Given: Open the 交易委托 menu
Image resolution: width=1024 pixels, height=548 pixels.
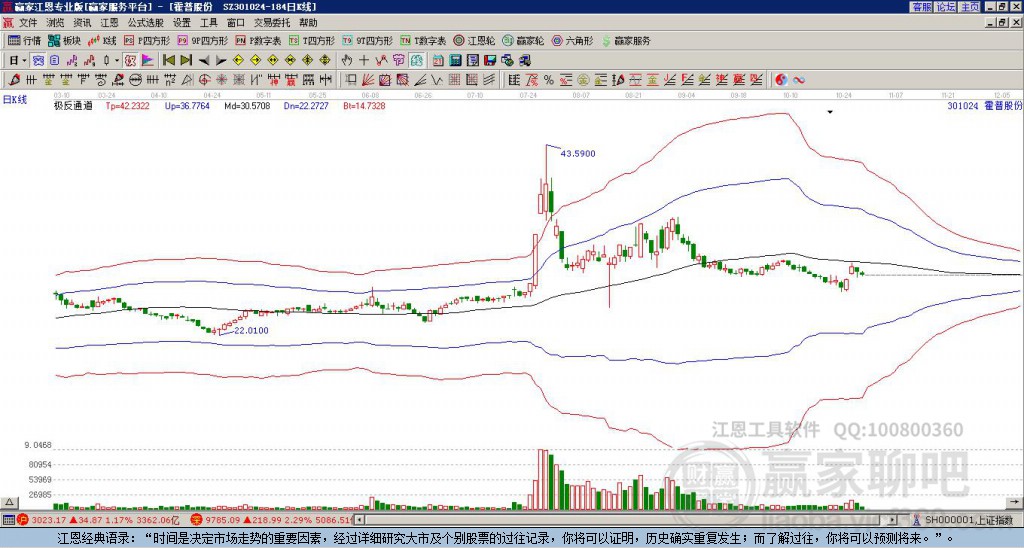Looking at the screenshot, I should tap(272, 23).
